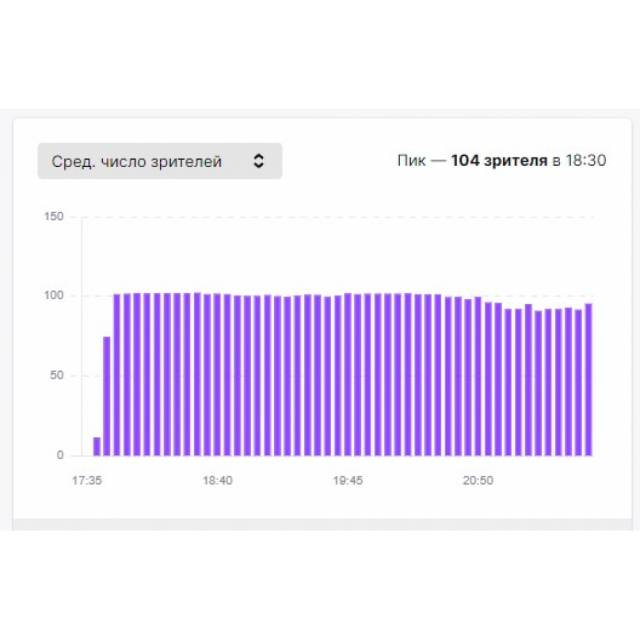The width and height of the screenshot is (640, 640).
Task: Click the second bar reaching about 75
Action: coord(107,396)
